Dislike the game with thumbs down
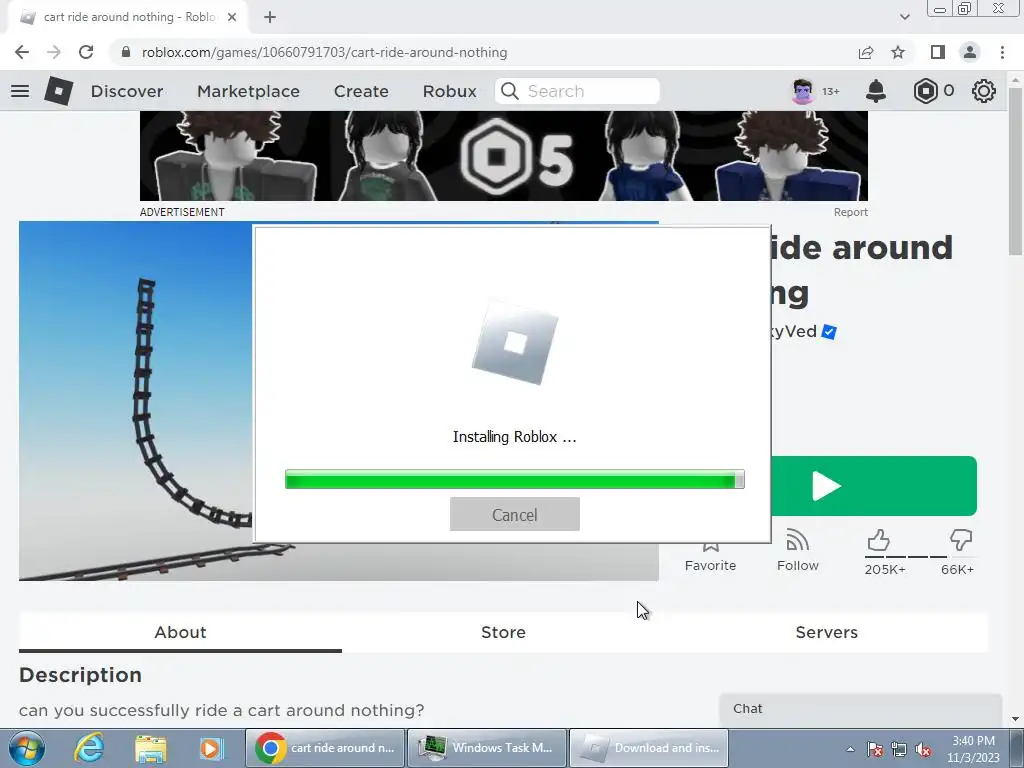 [961, 541]
